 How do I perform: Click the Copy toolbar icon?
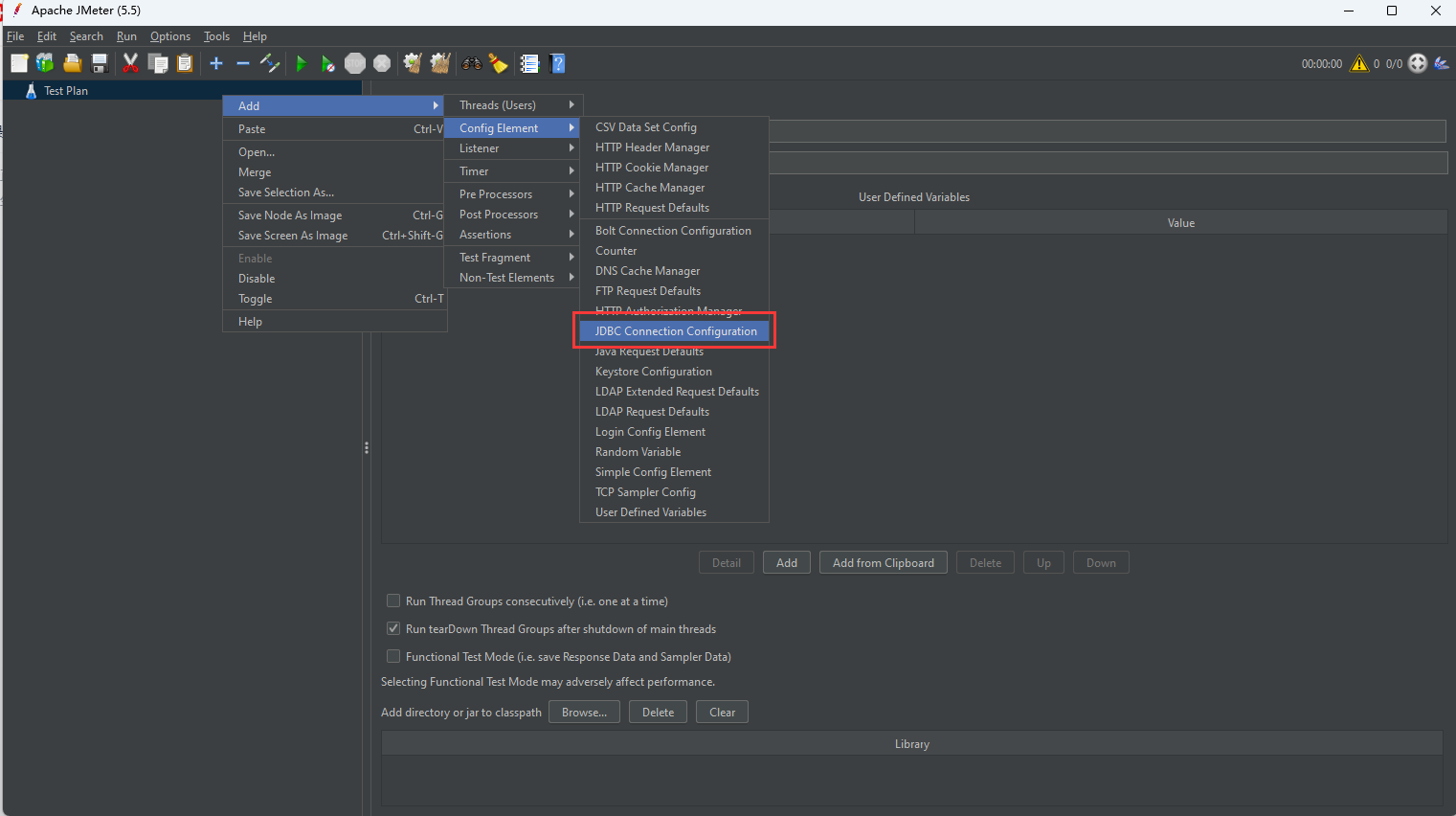tap(158, 63)
